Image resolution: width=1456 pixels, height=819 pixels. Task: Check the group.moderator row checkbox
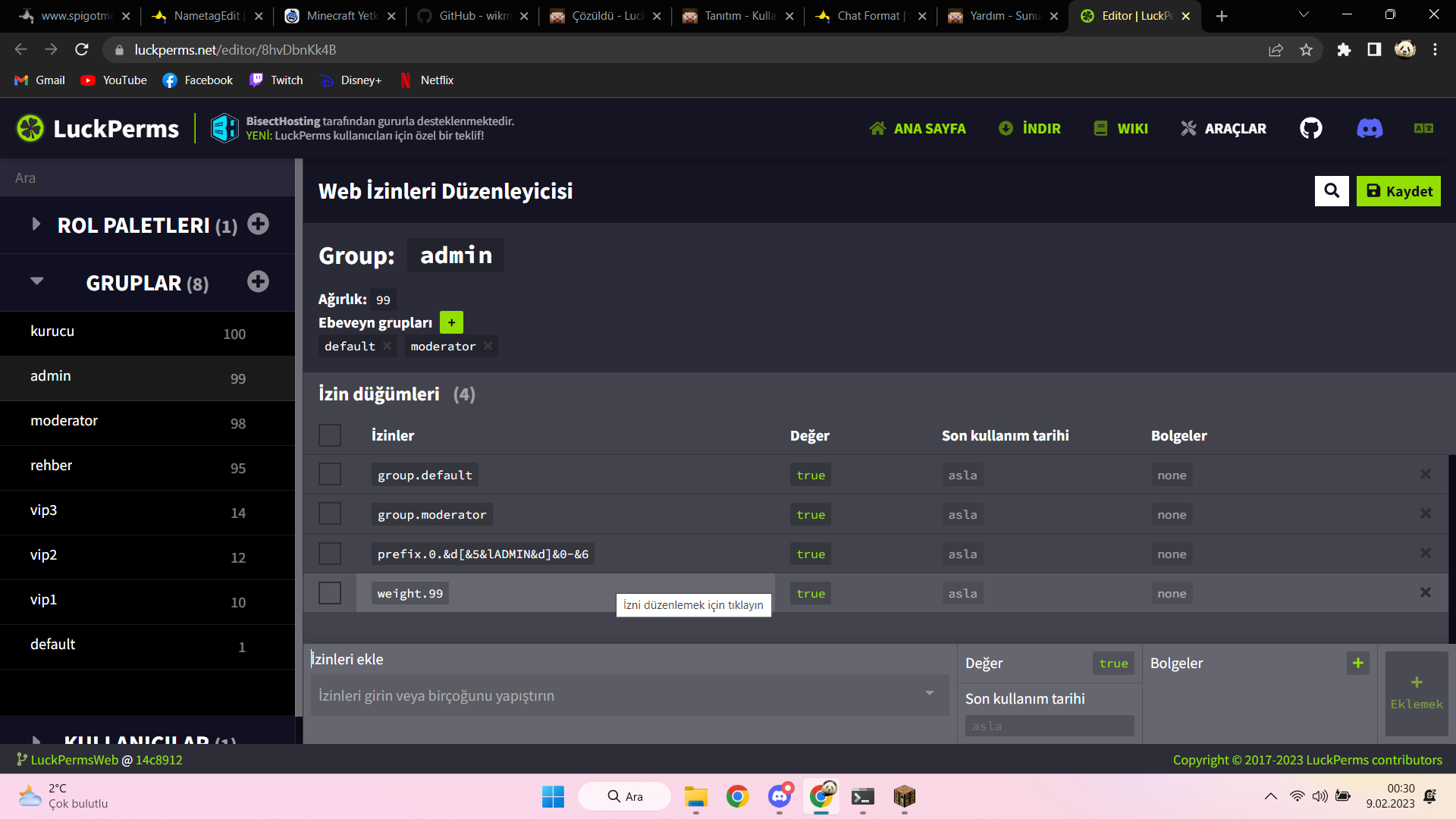click(x=330, y=513)
